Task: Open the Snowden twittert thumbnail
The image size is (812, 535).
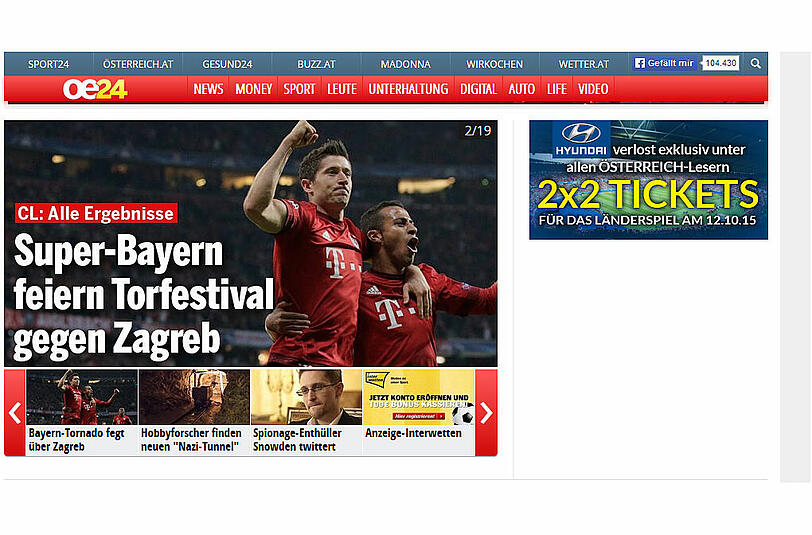Action: pos(307,397)
